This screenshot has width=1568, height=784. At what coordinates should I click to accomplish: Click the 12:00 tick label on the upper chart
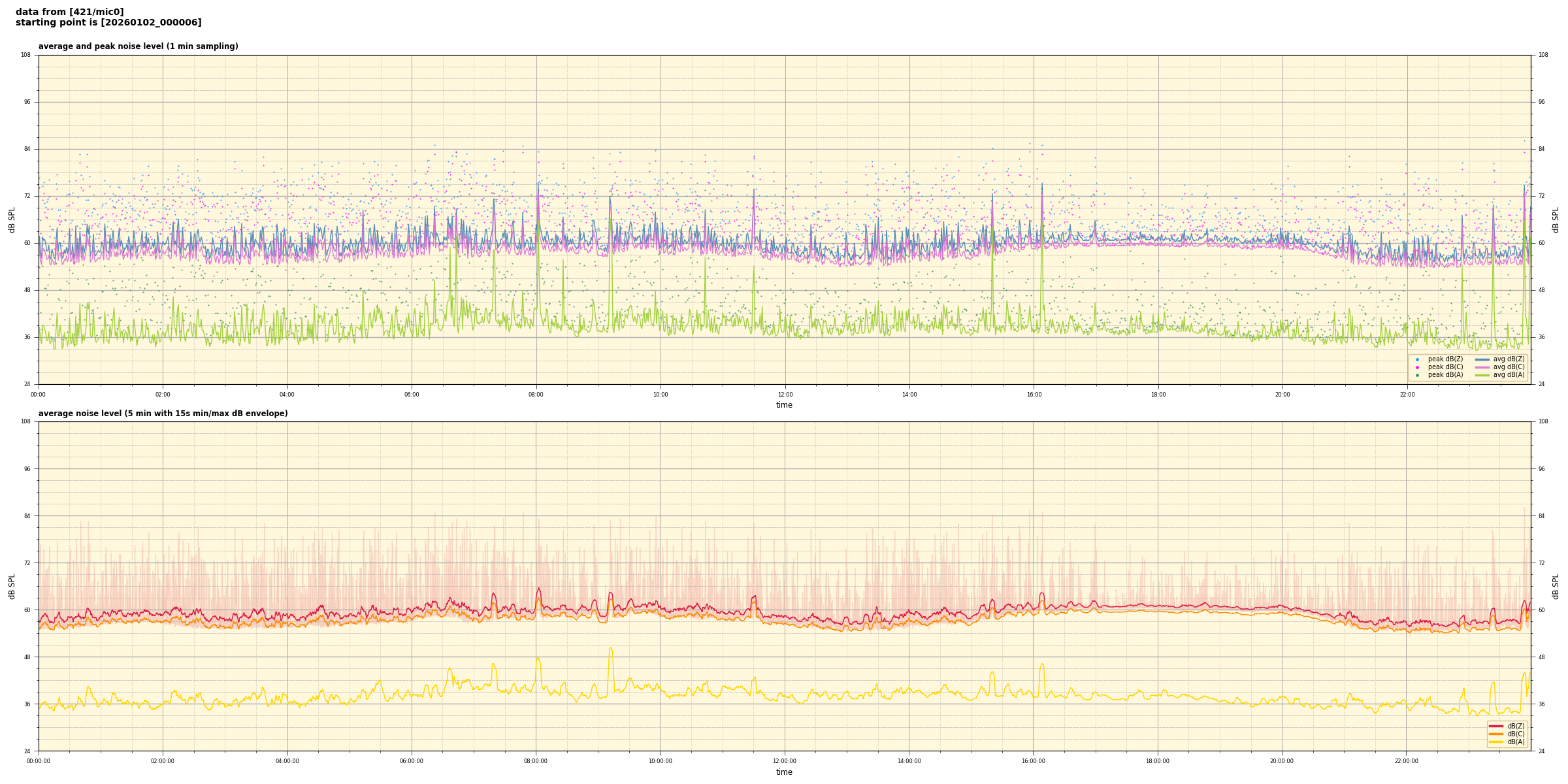click(x=785, y=395)
